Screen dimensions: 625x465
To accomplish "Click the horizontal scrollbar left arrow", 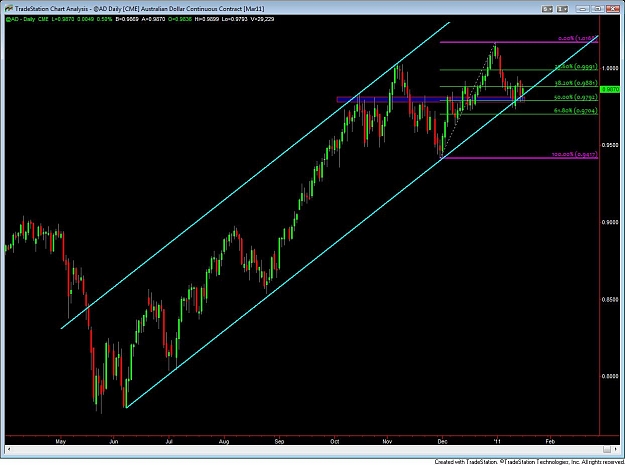I will pos(9,449).
